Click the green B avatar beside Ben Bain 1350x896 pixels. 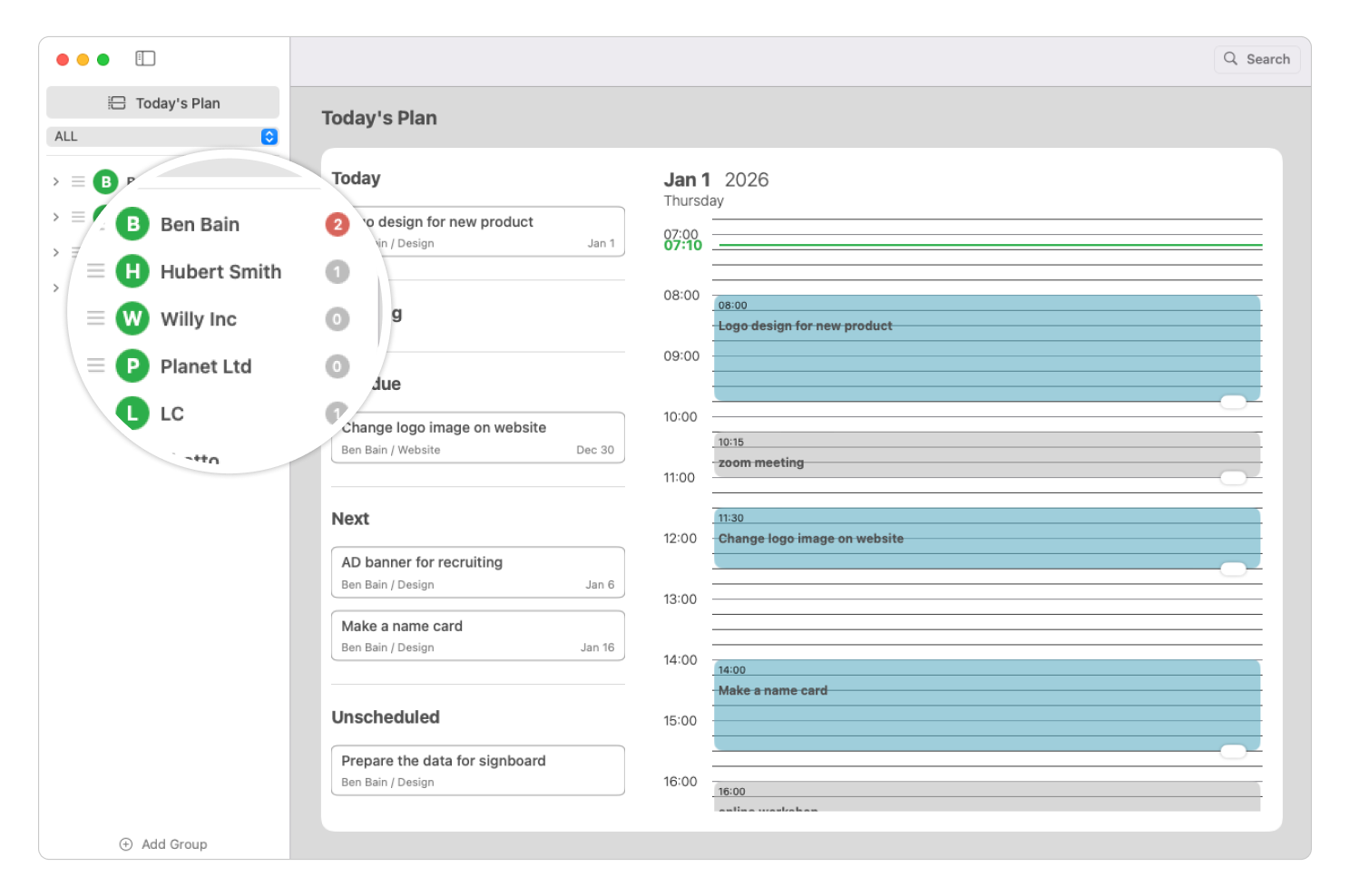(x=132, y=224)
